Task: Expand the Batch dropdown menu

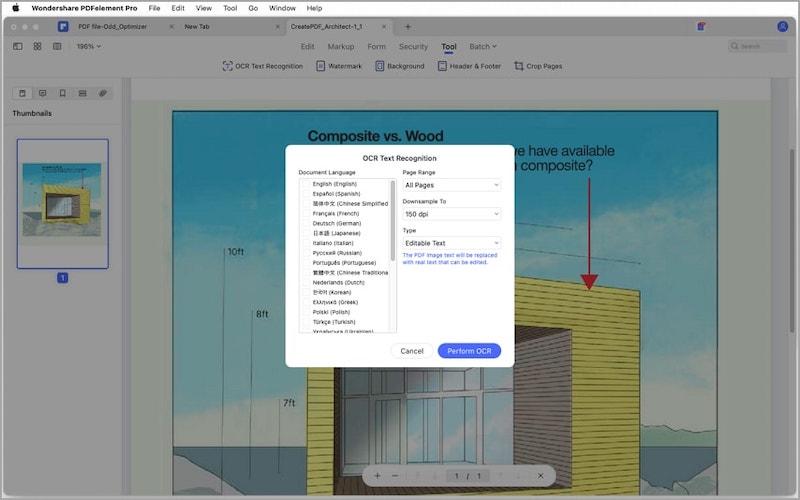Action: pos(483,46)
